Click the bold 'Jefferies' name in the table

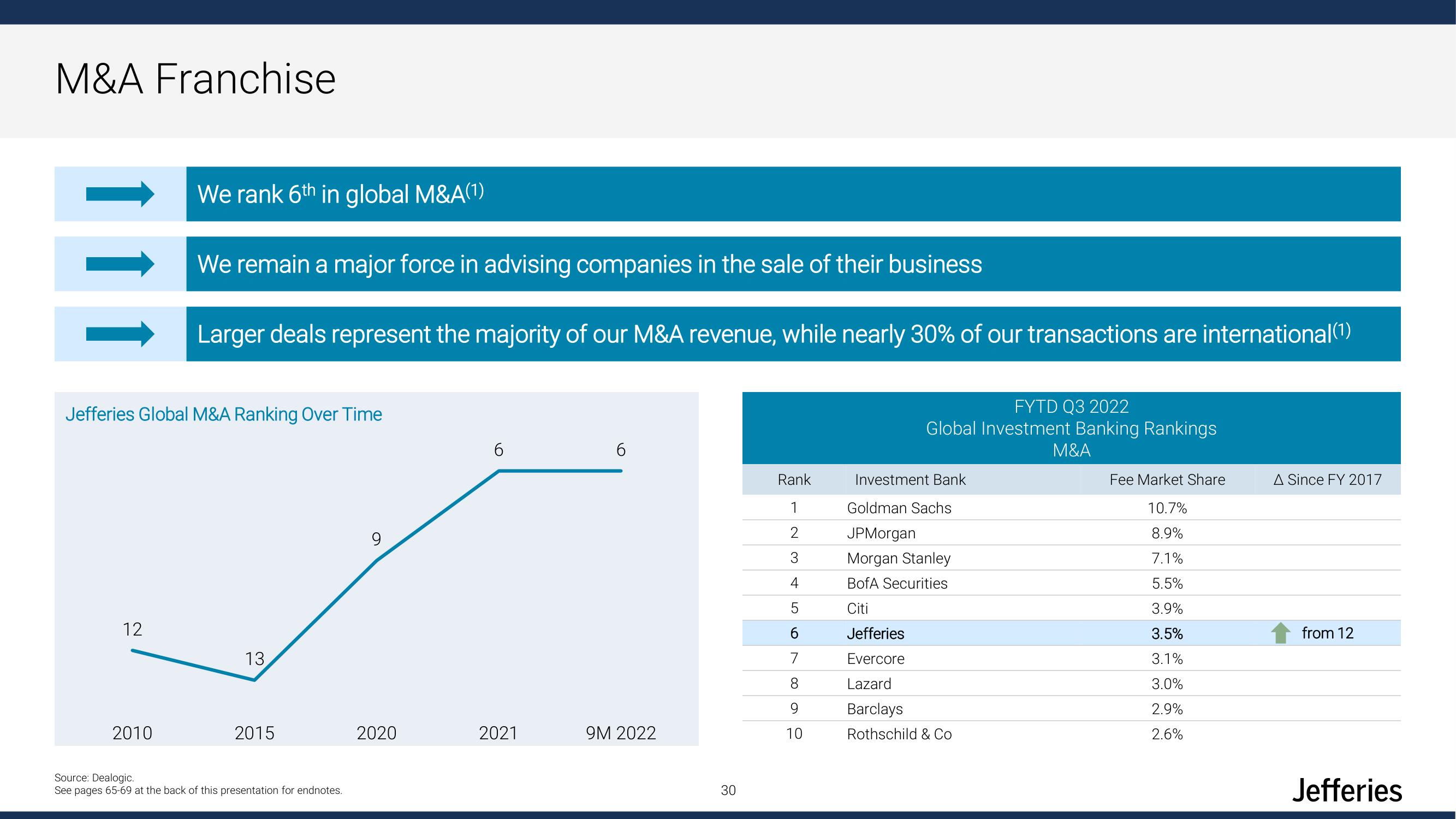(876, 633)
